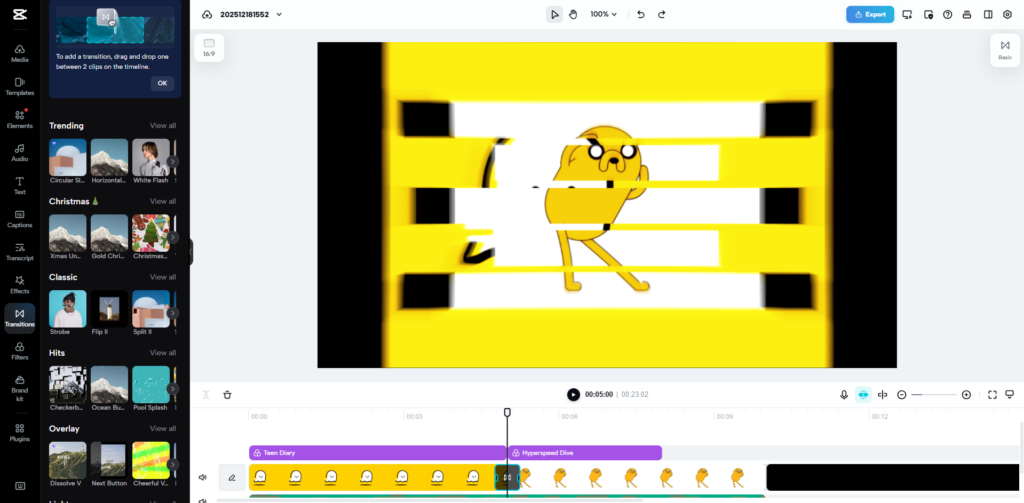This screenshot has width=1024, height=503.
Task: View all Trending transitions
Action: 163,126
